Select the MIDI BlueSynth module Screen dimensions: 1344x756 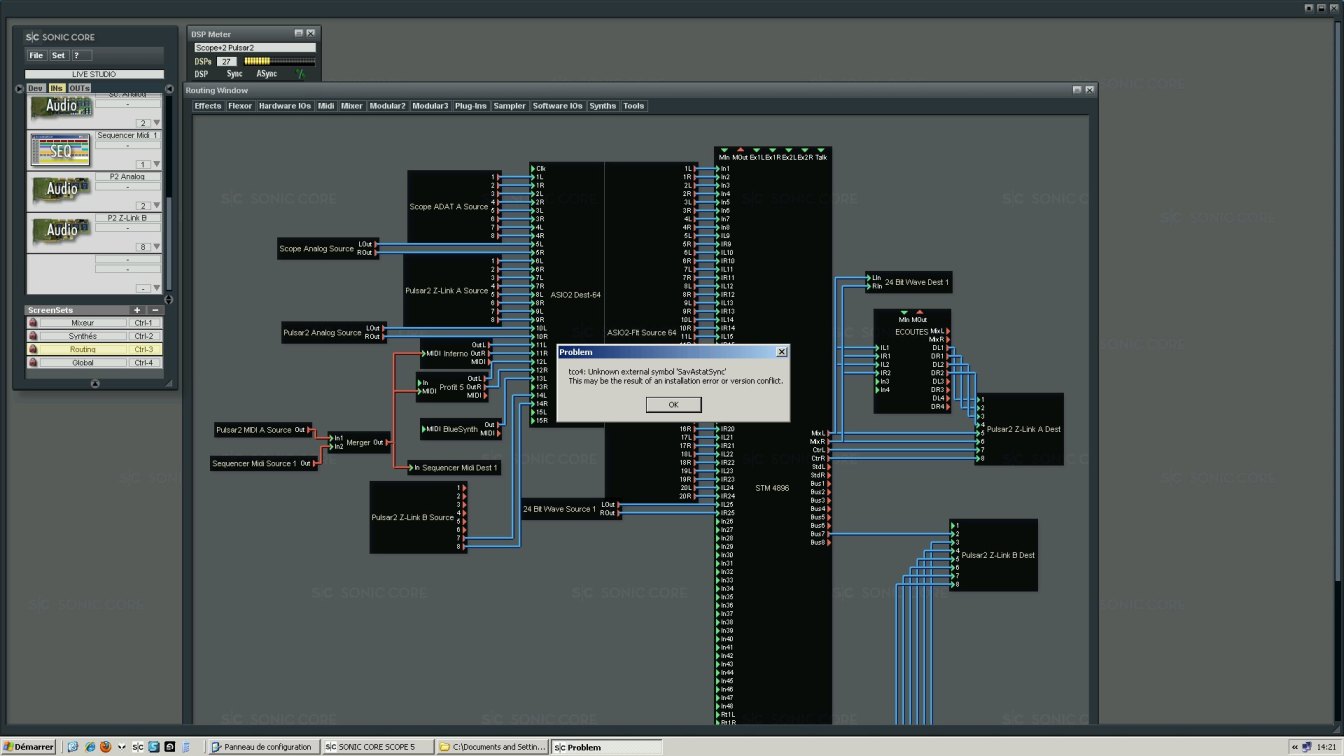460,429
